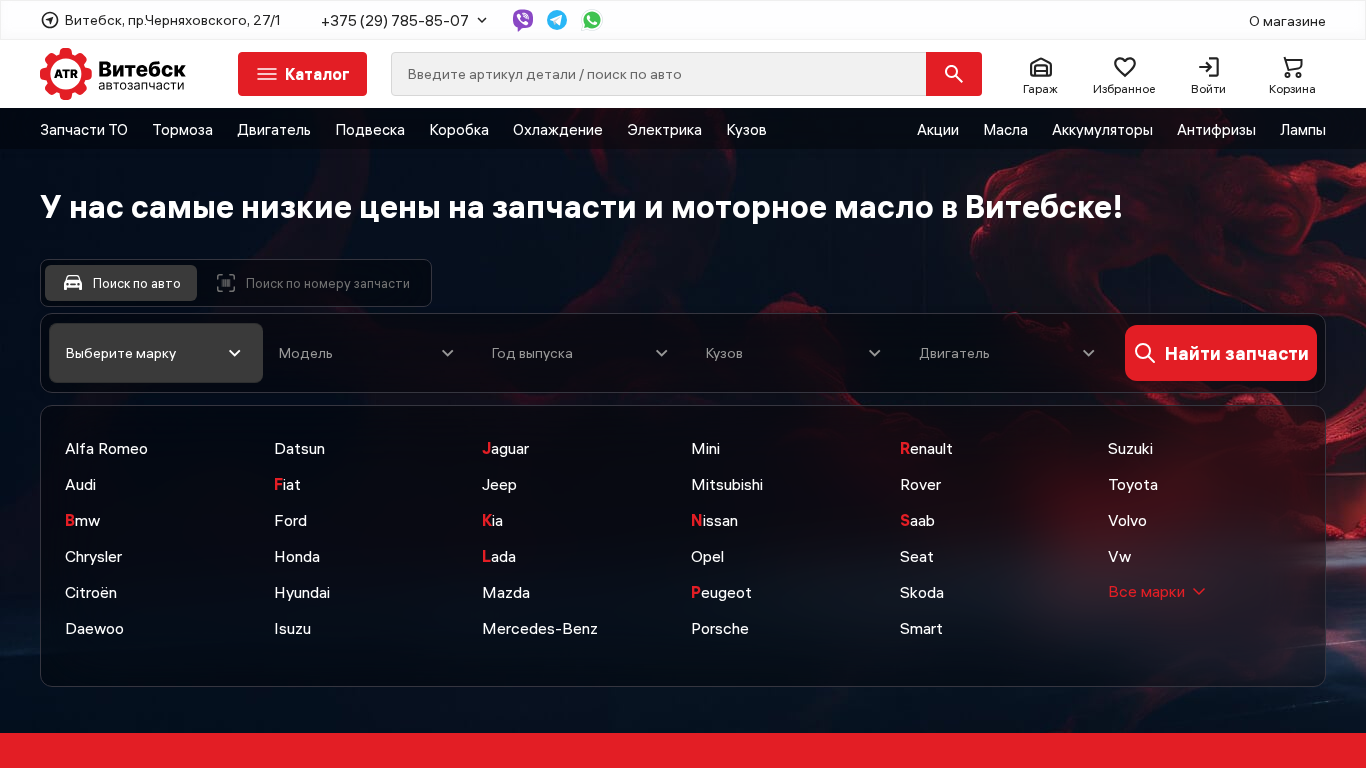
Task: Select Daewoo brand
Action: pos(94,629)
